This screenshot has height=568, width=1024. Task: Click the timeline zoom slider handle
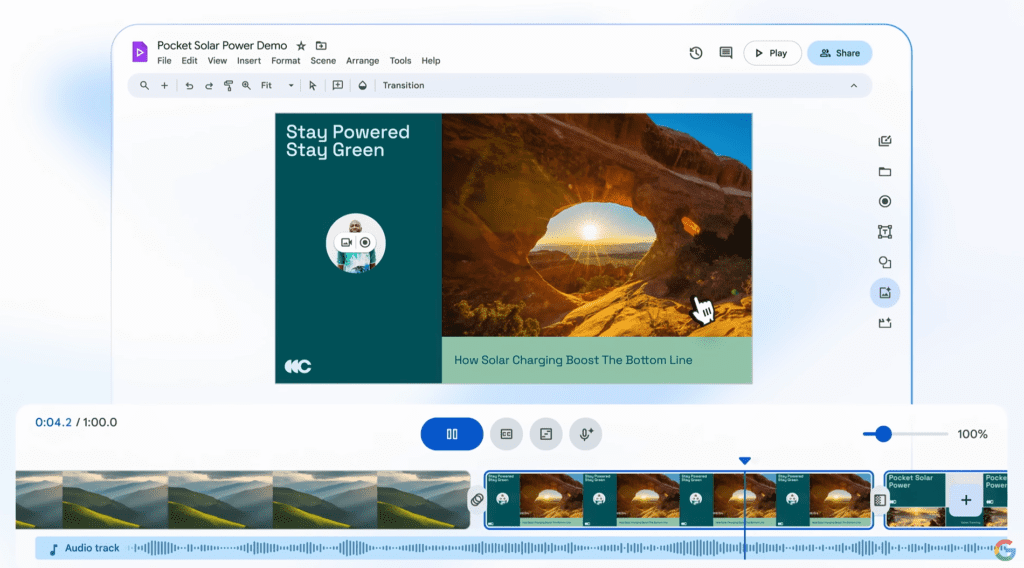883,434
